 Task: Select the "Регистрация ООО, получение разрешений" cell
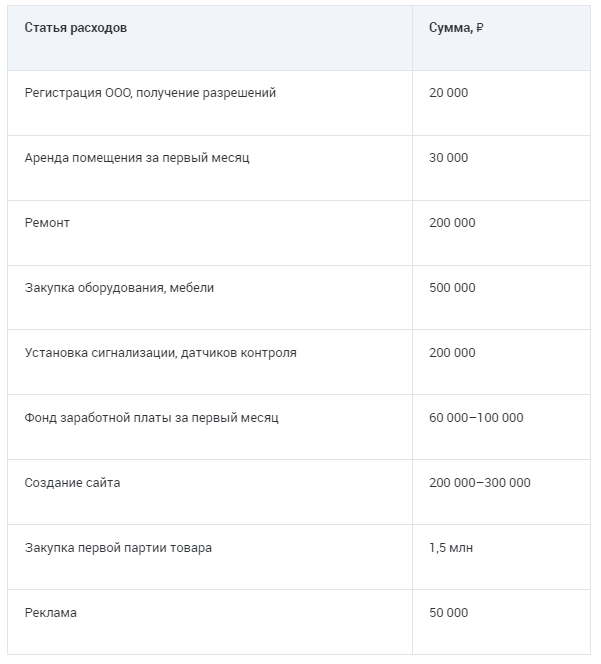click(x=150, y=93)
